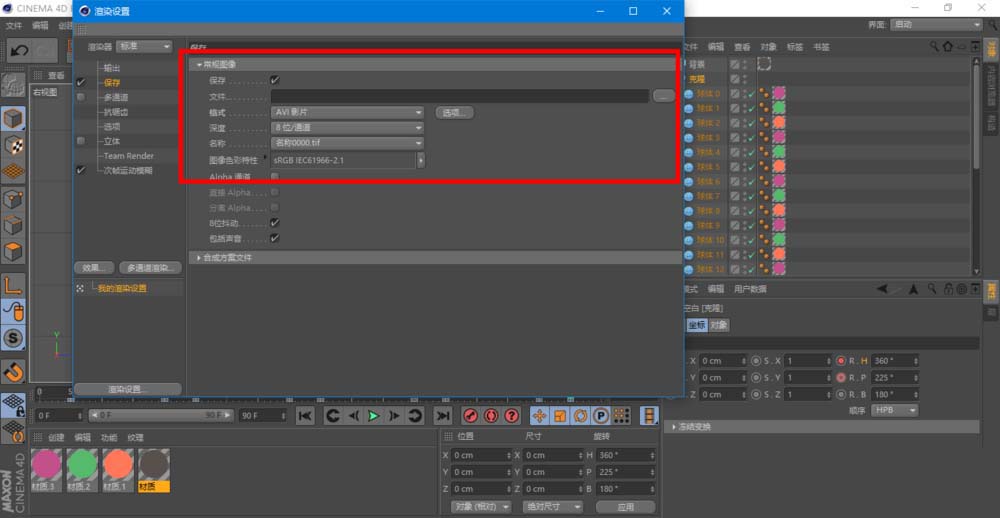The height and width of the screenshot is (518, 1000).
Task: Select Team Render in render settings list
Action: tap(129, 156)
